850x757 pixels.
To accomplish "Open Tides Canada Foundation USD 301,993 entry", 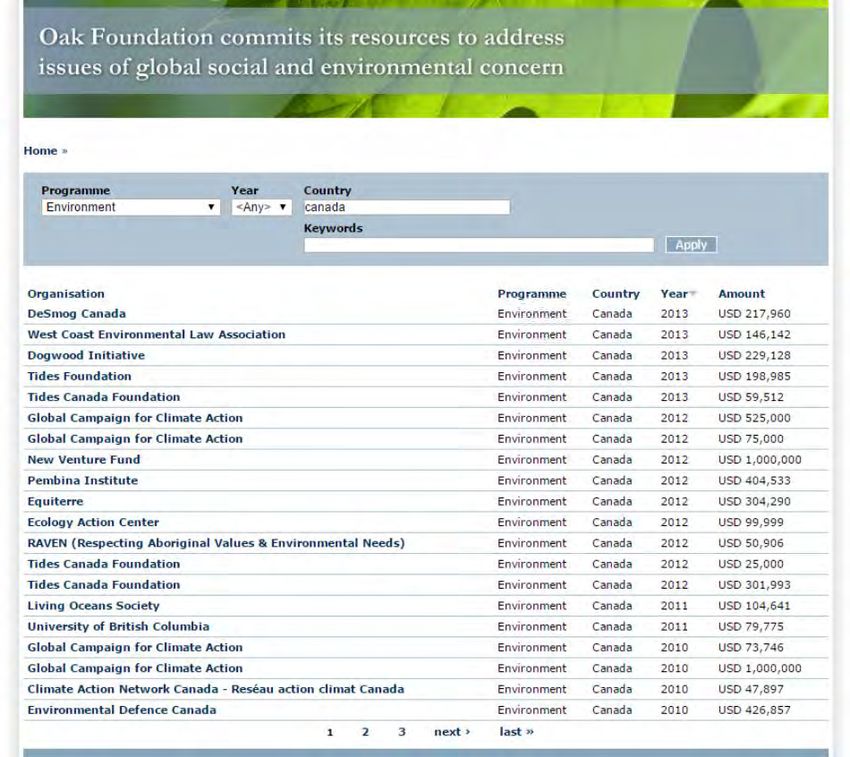I will 104,585.
